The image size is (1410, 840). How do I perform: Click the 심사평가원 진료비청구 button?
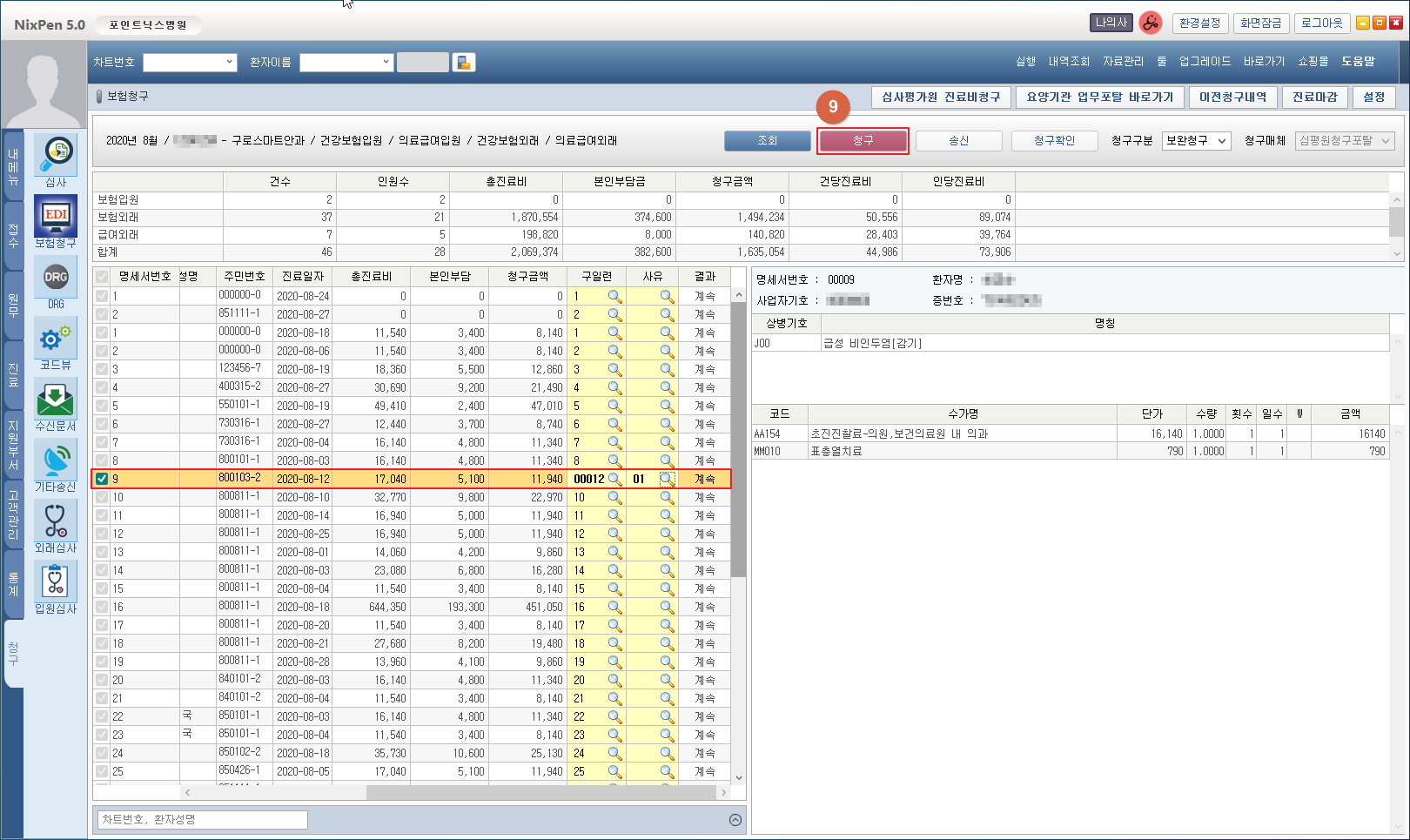point(941,97)
